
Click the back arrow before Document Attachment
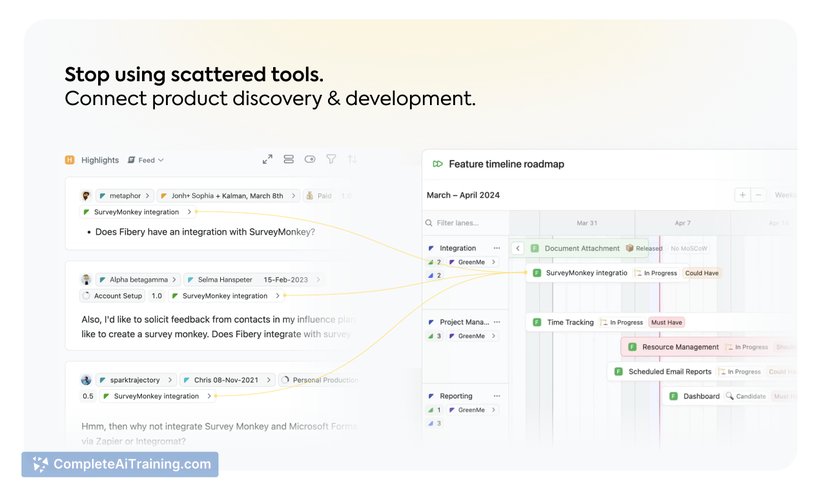tap(517, 248)
